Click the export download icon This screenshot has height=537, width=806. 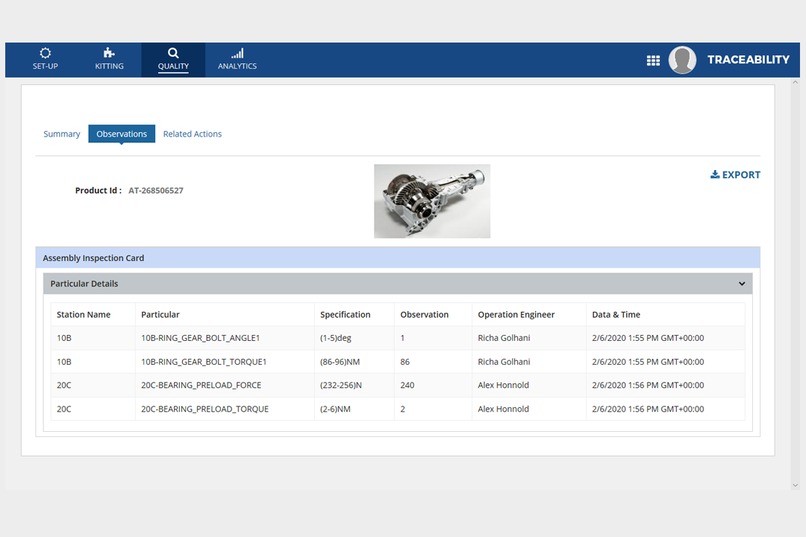click(x=715, y=175)
